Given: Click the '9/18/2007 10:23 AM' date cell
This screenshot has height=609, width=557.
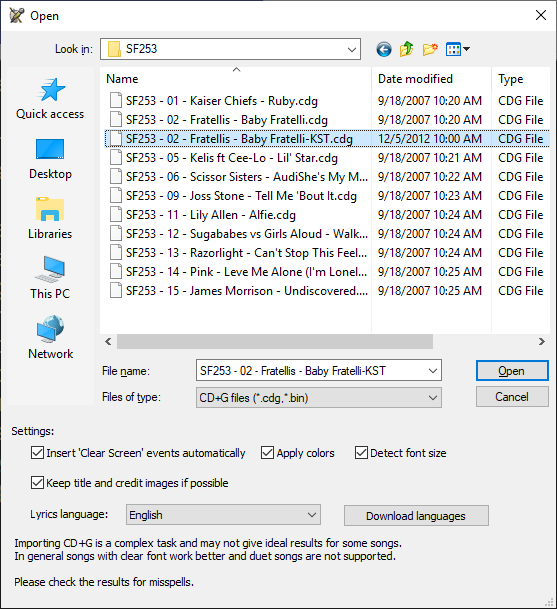Looking at the screenshot, I should click(x=430, y=196).
